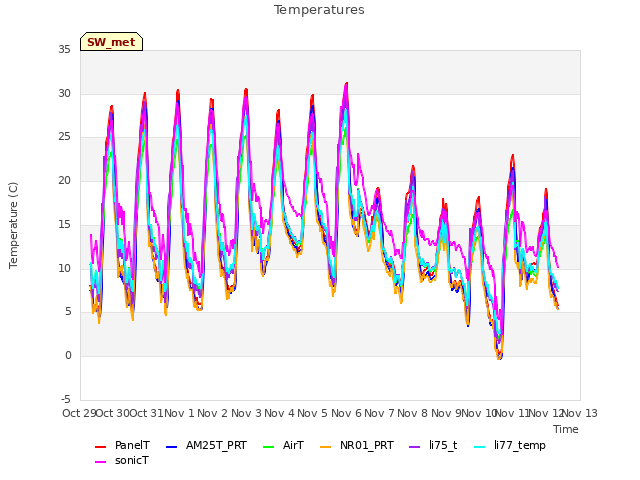Click the PanelT red legend swatch
The image size is (640, 480).
pos(100,447)
